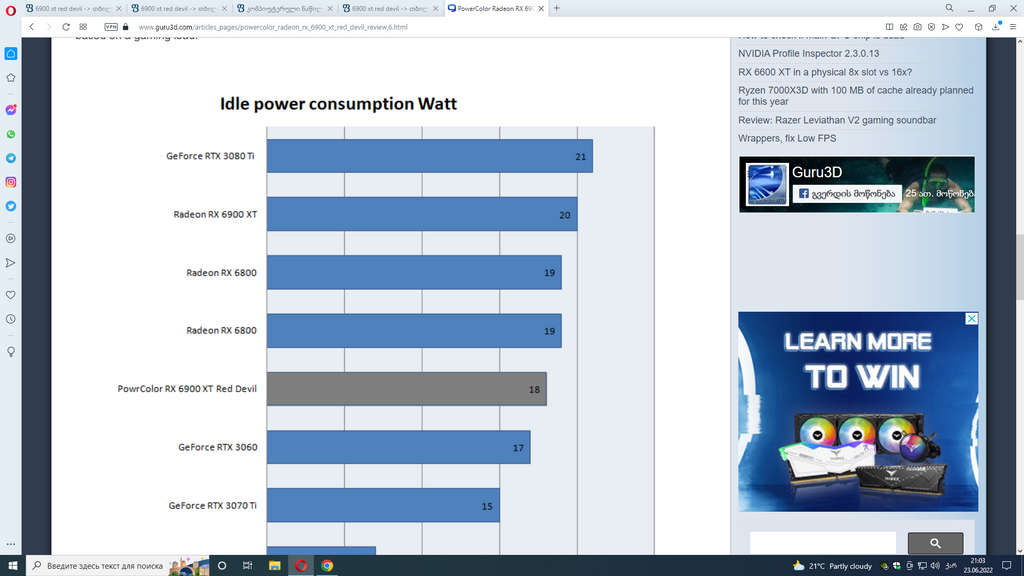Open the downloads icon

coord(996,27)
